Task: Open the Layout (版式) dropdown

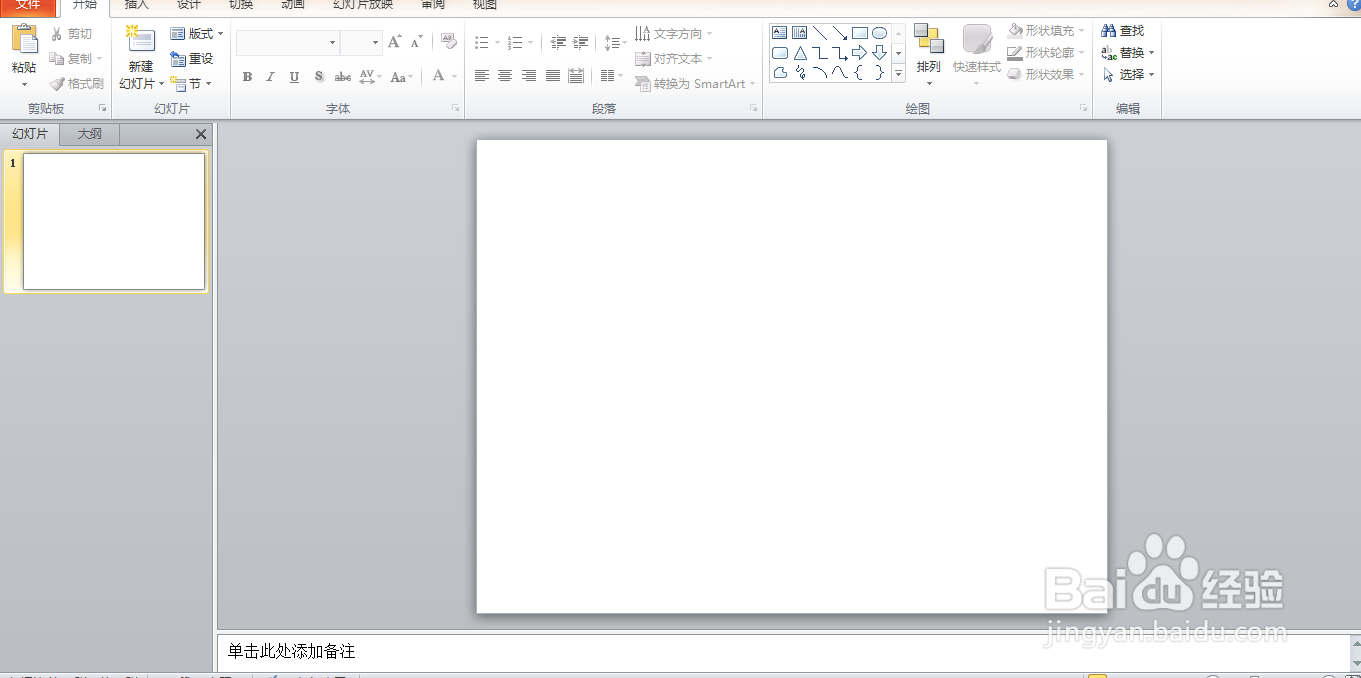Action: point(197,34)
